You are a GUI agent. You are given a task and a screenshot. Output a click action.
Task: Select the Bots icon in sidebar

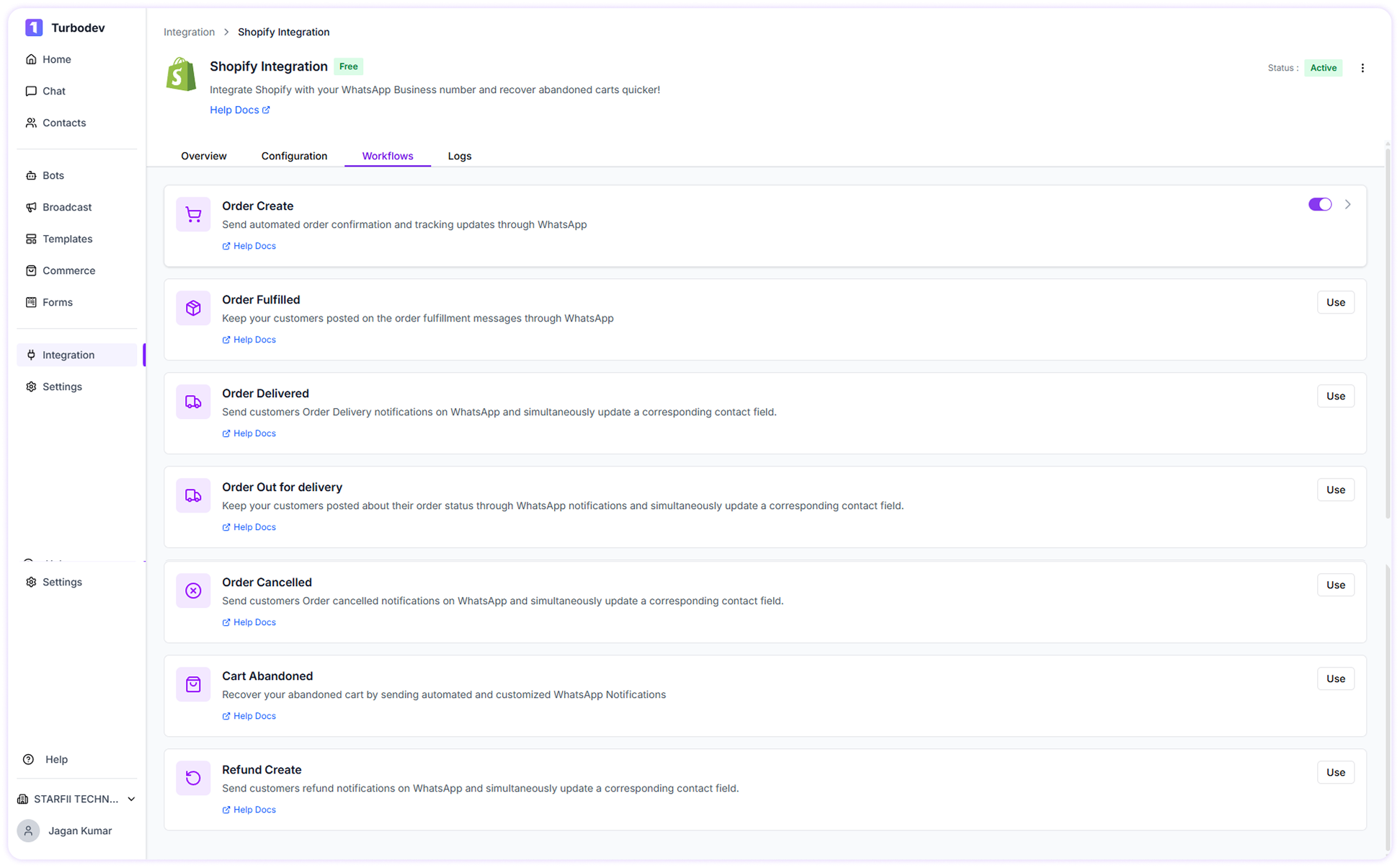pos(31,175)
